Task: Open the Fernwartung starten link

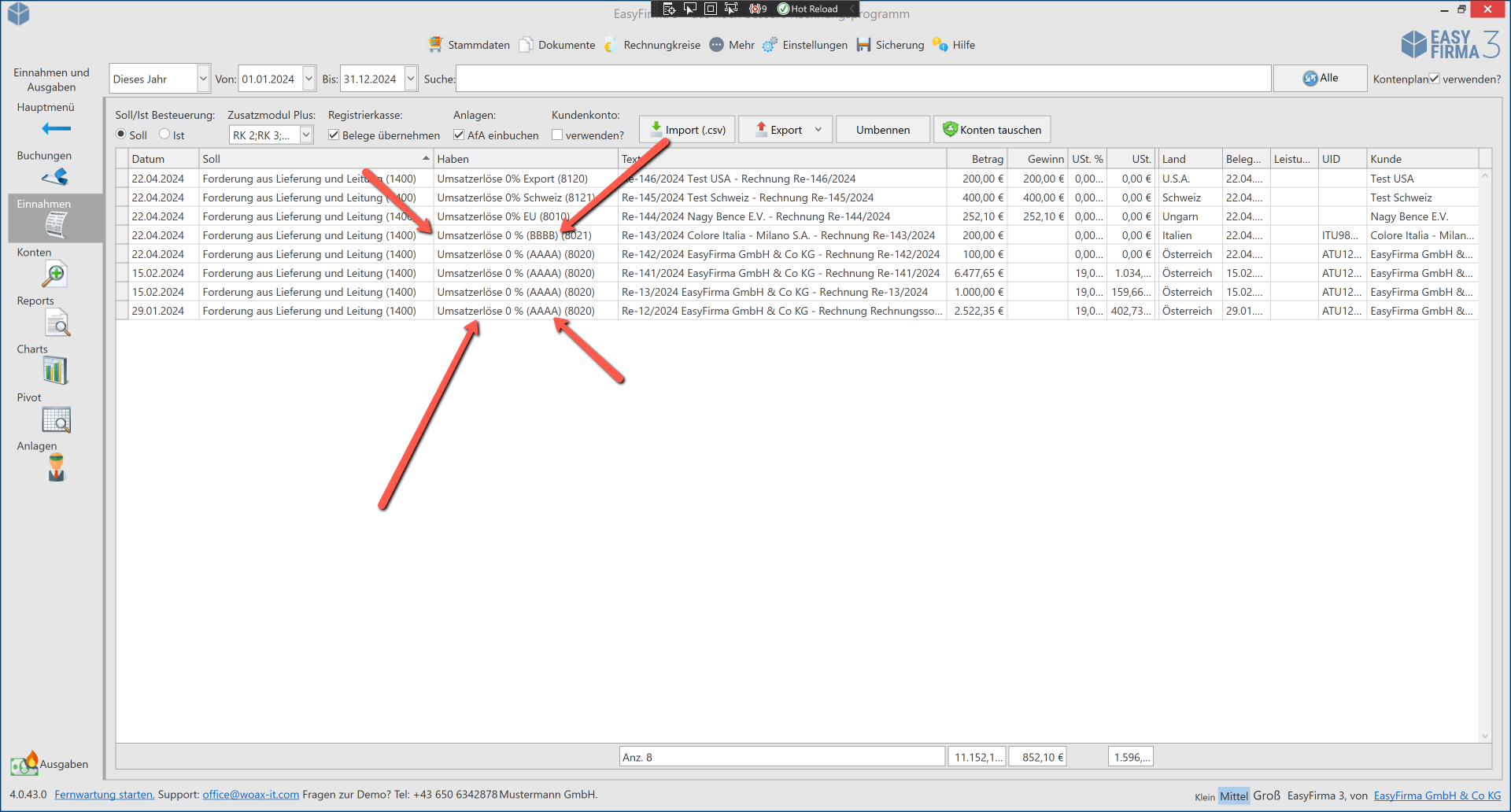Action: tap(105, 795)
